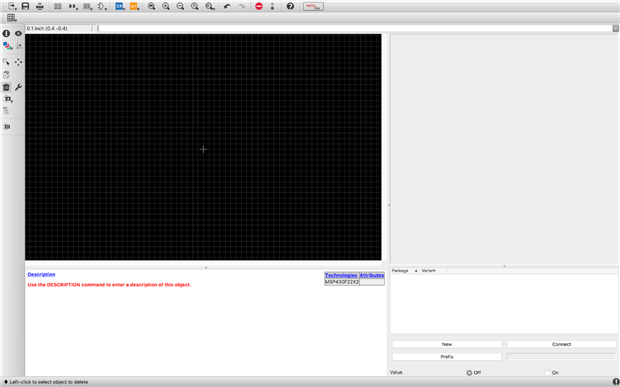Open the grid settings icon
The width and height of the screenshot is (620, 387).
[12, 18]
